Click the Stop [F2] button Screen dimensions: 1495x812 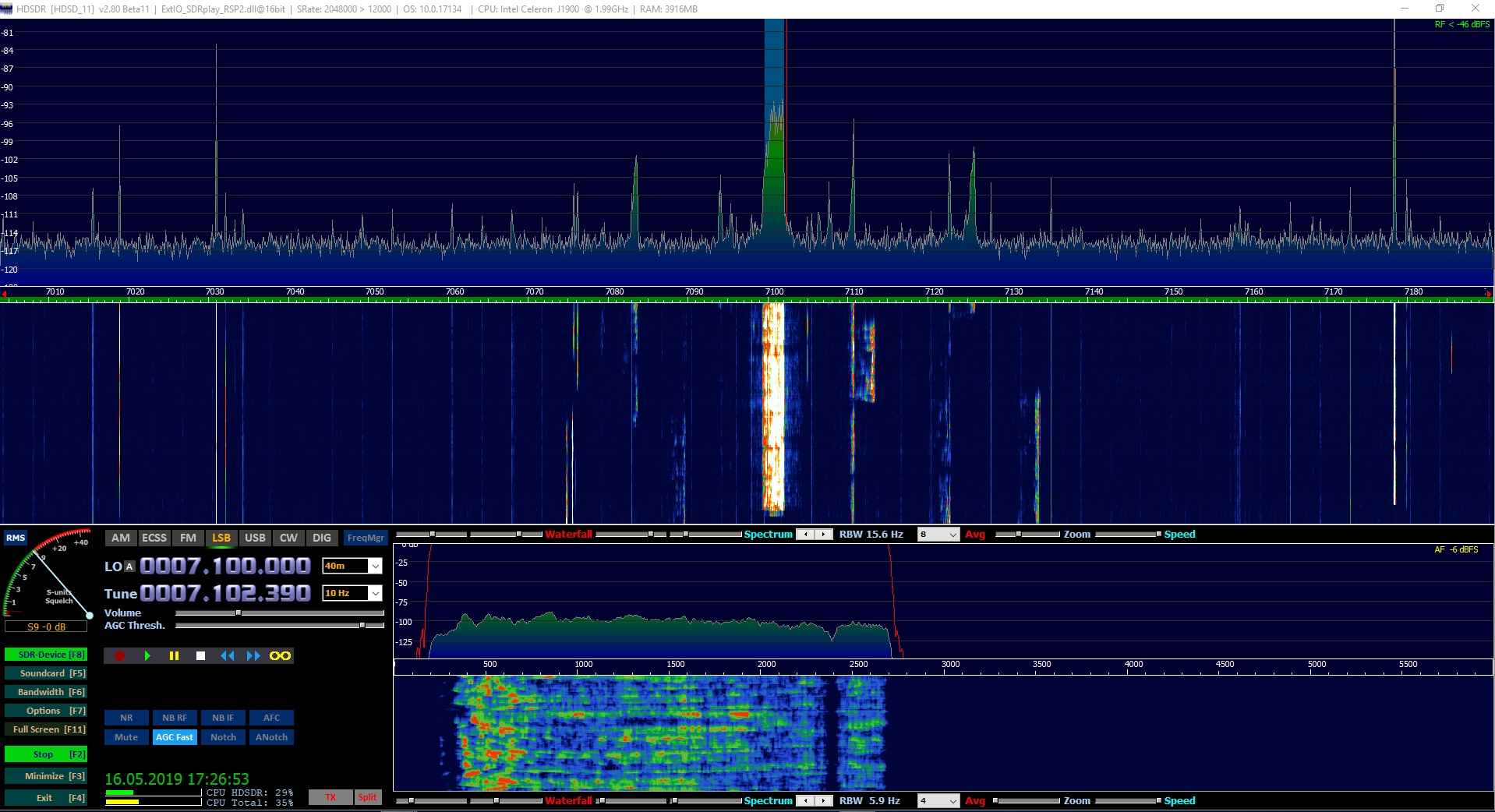[x=46, y=754]
